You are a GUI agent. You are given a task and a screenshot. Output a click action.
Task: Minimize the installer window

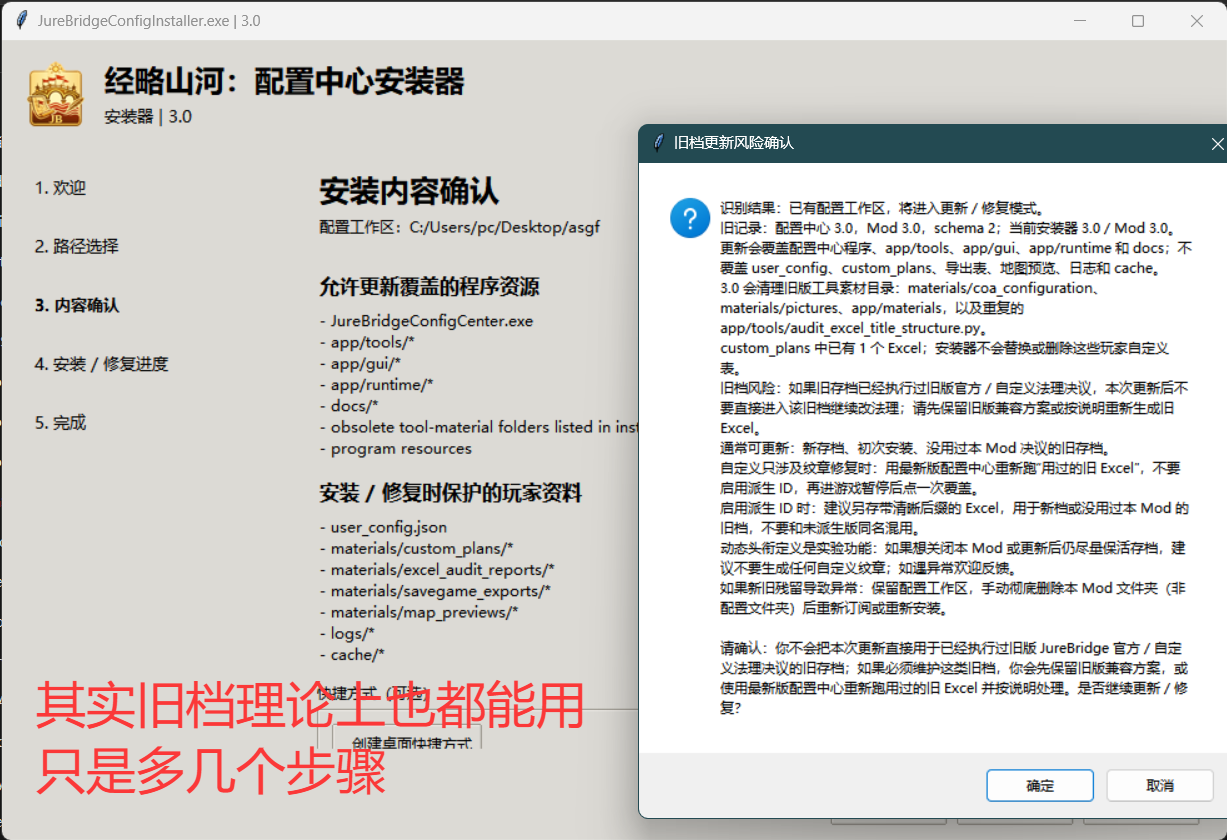(x=1079, y=20)
